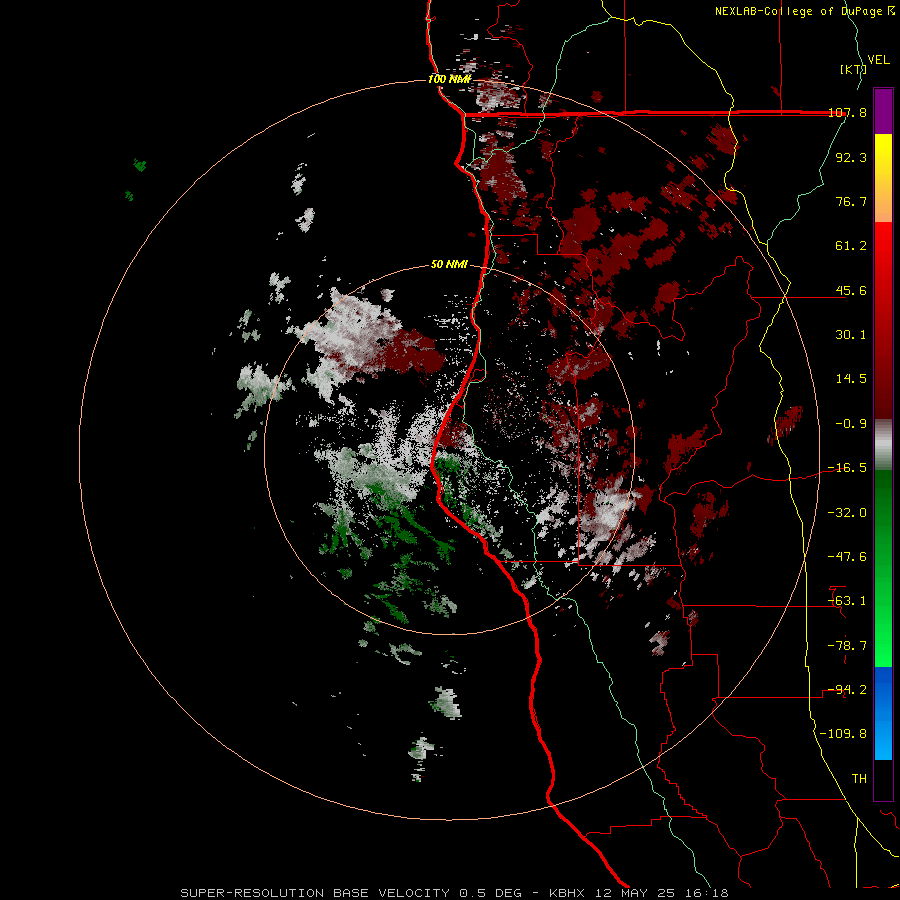Click the TH legend label
Screen dimensions: 900x900
click(x=859, y=779)
